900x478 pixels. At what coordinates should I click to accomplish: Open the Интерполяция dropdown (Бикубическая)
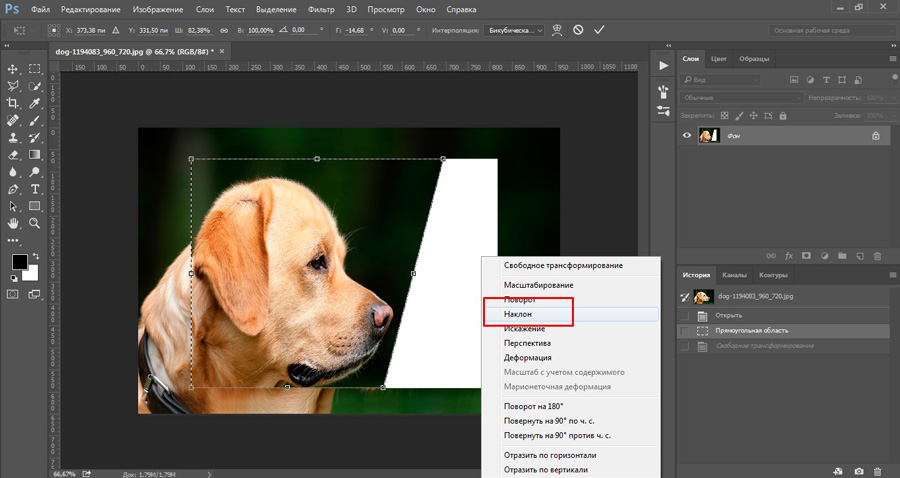click(x=515, y=30)
